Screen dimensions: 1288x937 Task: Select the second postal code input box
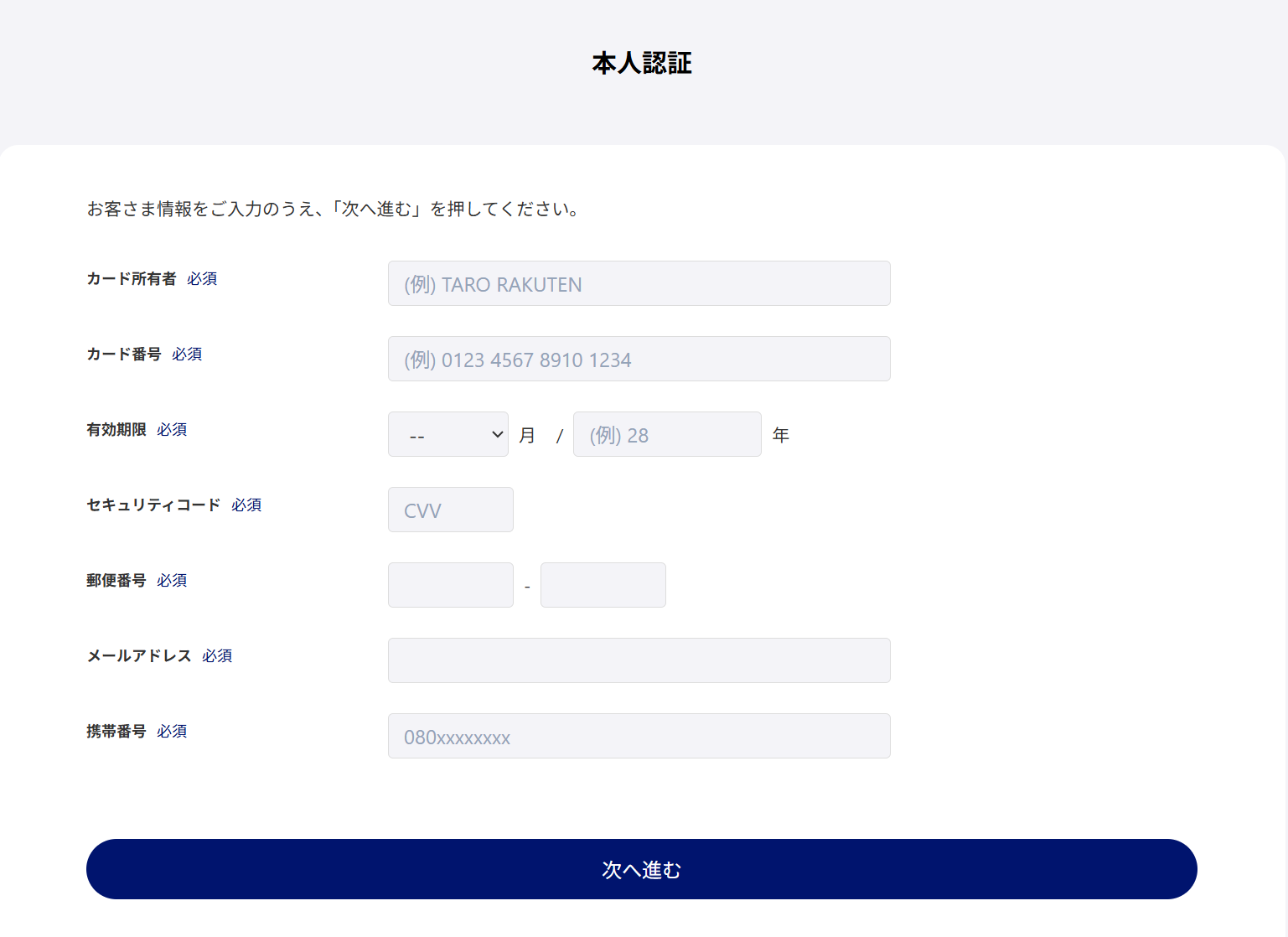603,584
